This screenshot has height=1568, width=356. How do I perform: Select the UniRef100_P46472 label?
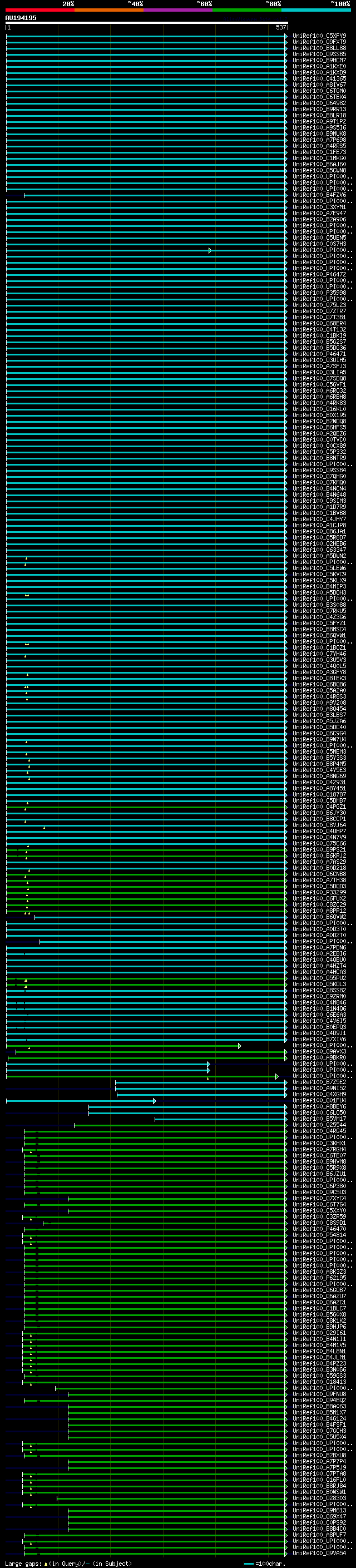pyautogui.click(x=319, y=275)
